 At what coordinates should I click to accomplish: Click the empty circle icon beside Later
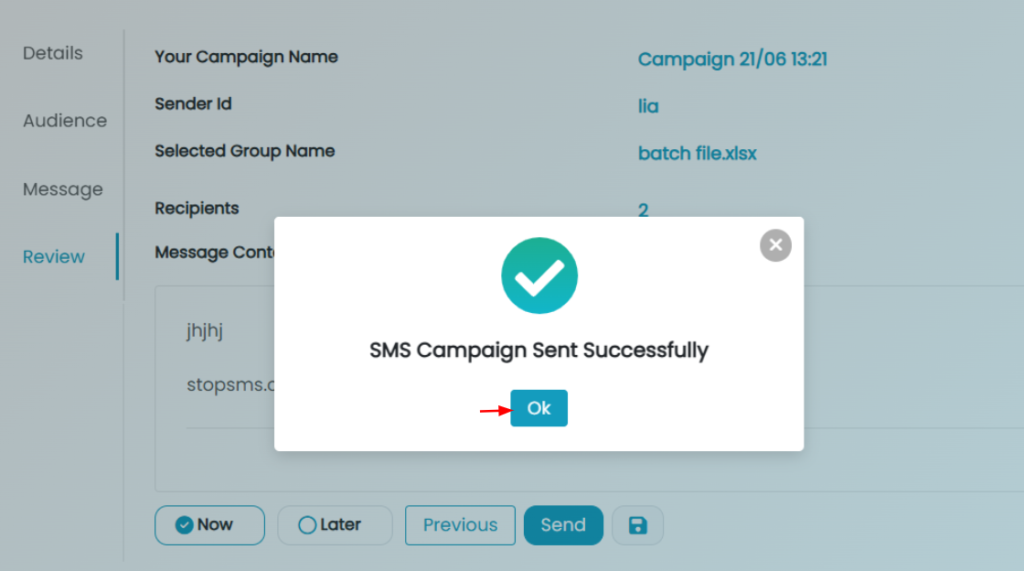[307, 525]
